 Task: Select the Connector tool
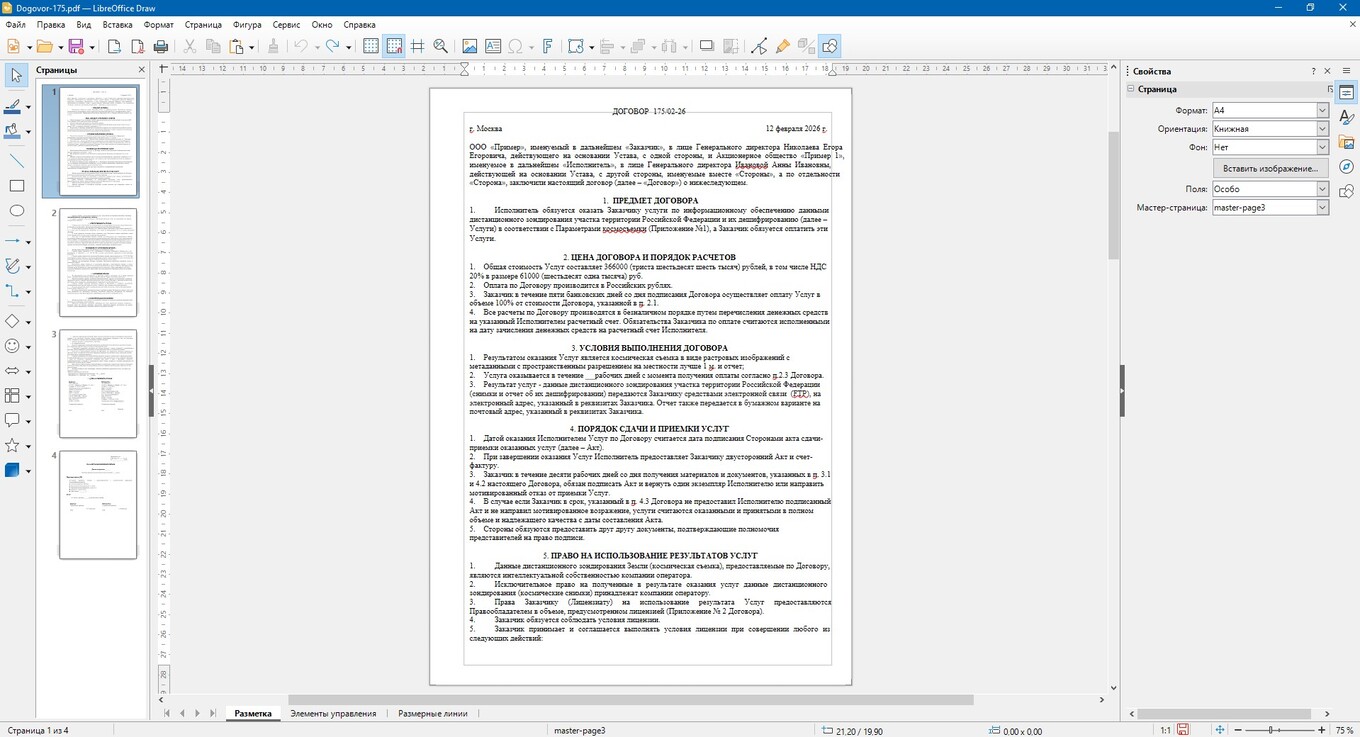tap(13, 291)
